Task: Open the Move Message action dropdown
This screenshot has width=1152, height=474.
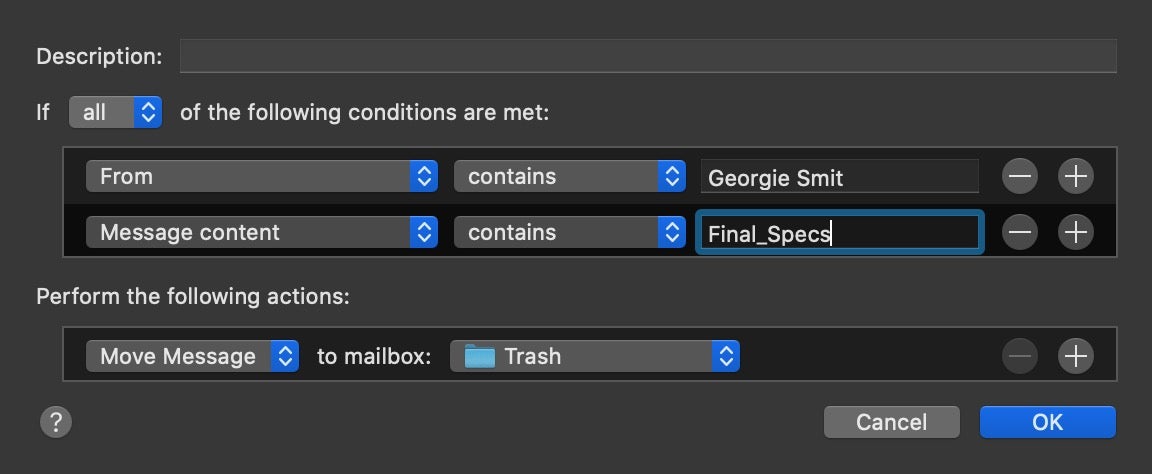Action: coord(192,356)
